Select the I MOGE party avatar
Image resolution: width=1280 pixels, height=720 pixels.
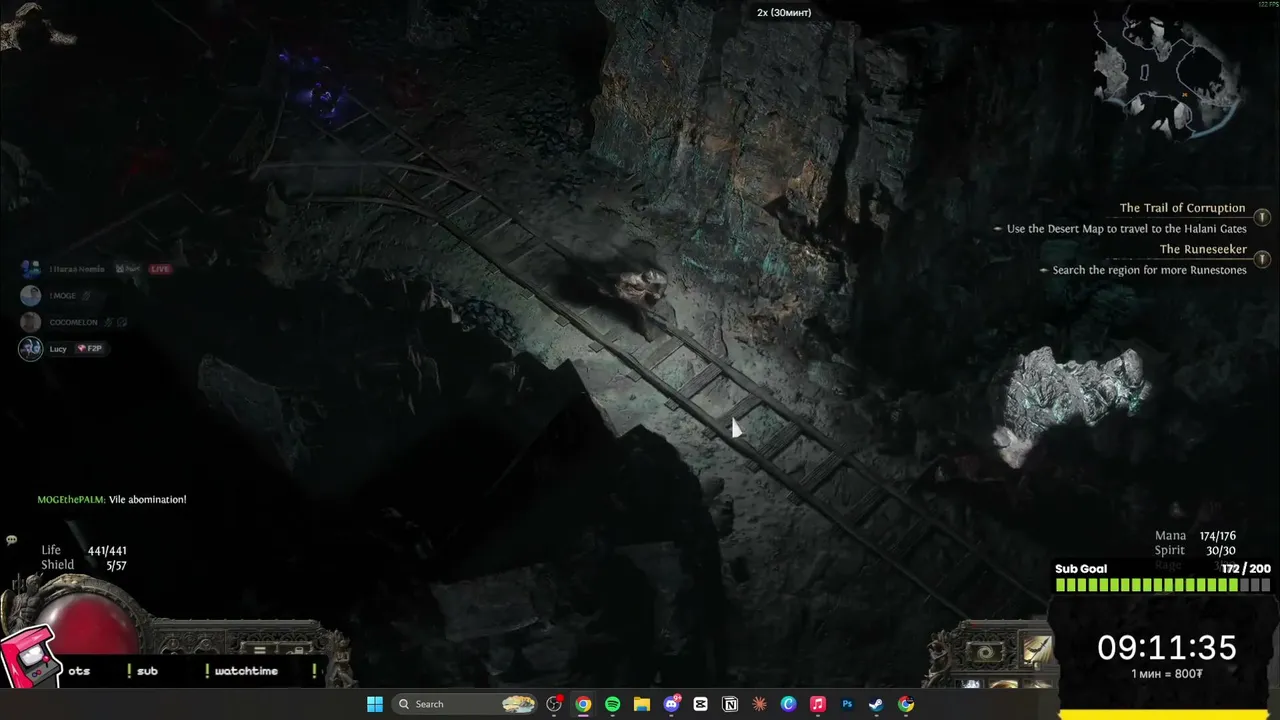31,296
